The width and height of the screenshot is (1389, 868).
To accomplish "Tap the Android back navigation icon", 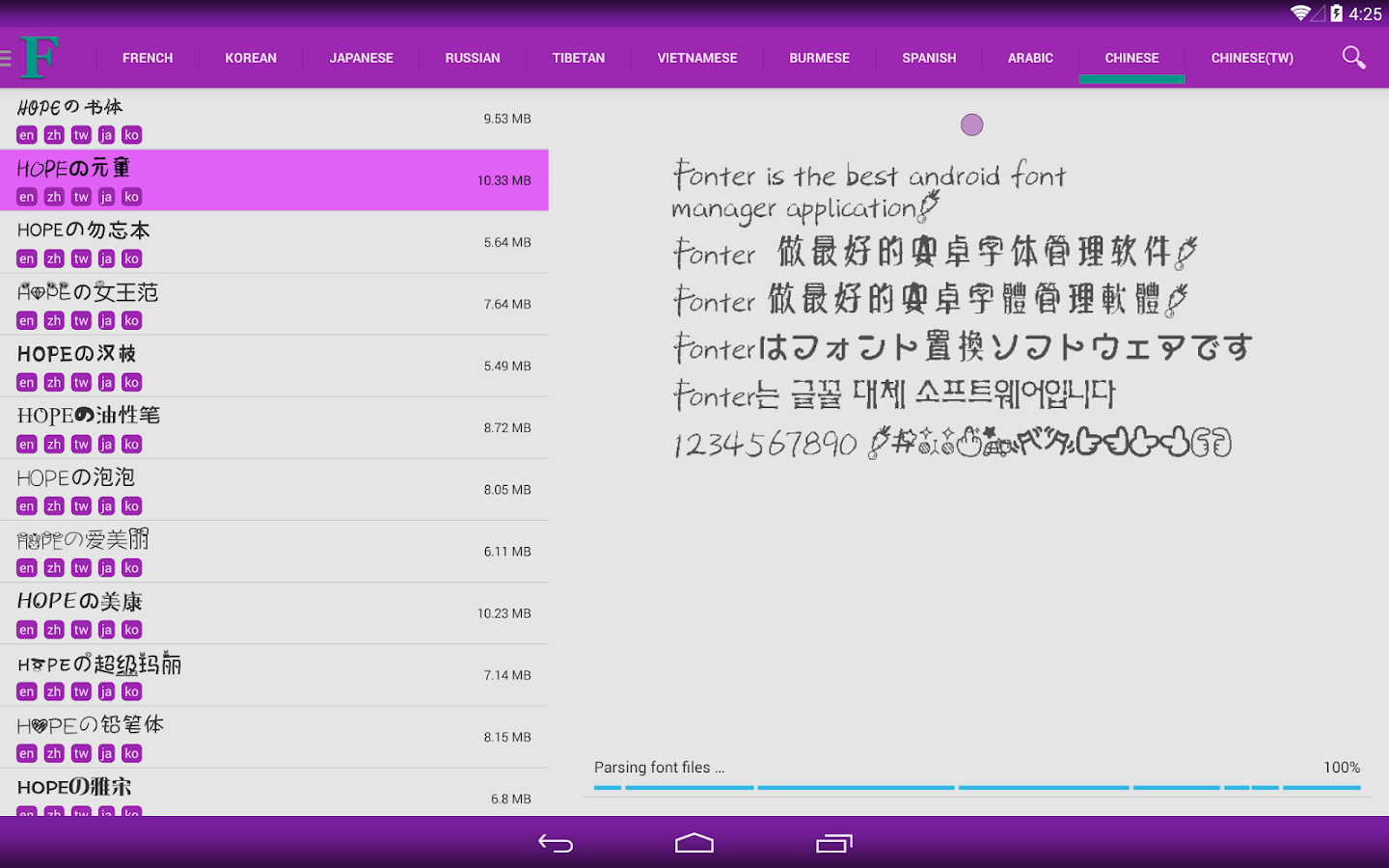I will [556, 844].
